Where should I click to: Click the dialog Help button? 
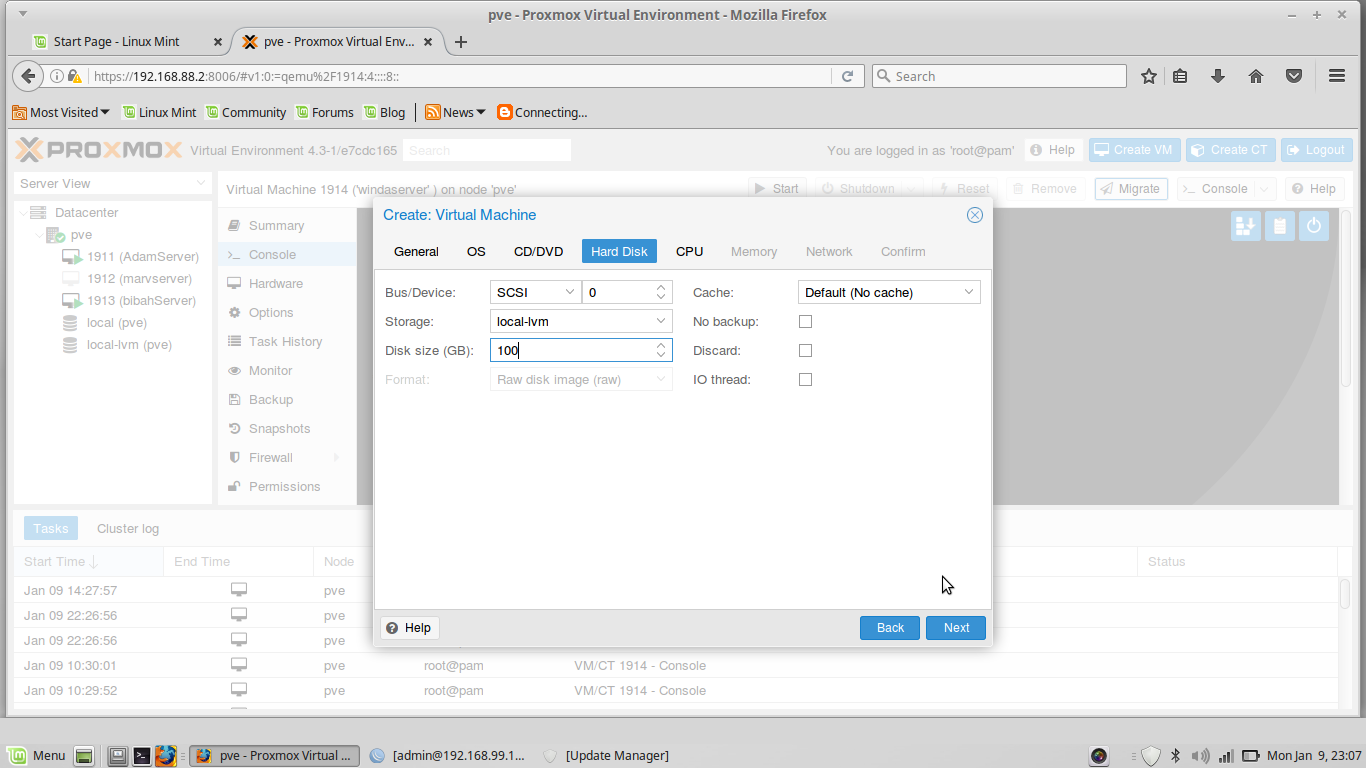409,628
